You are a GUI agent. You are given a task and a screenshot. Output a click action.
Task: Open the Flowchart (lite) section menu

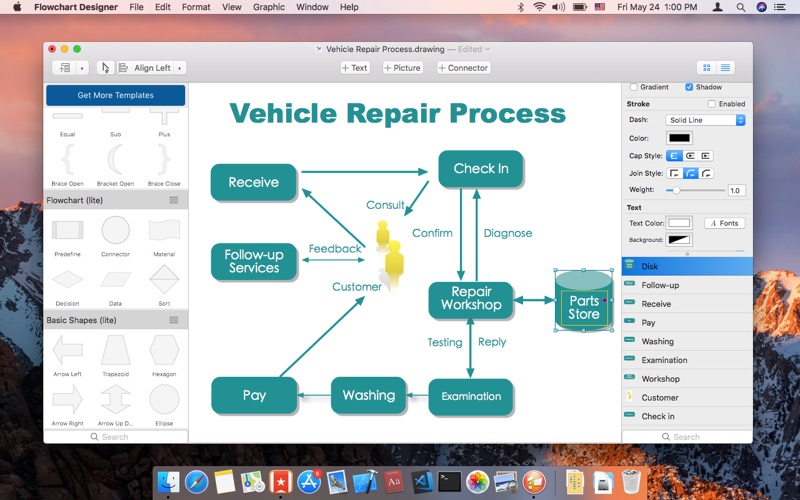pos(174,200)
